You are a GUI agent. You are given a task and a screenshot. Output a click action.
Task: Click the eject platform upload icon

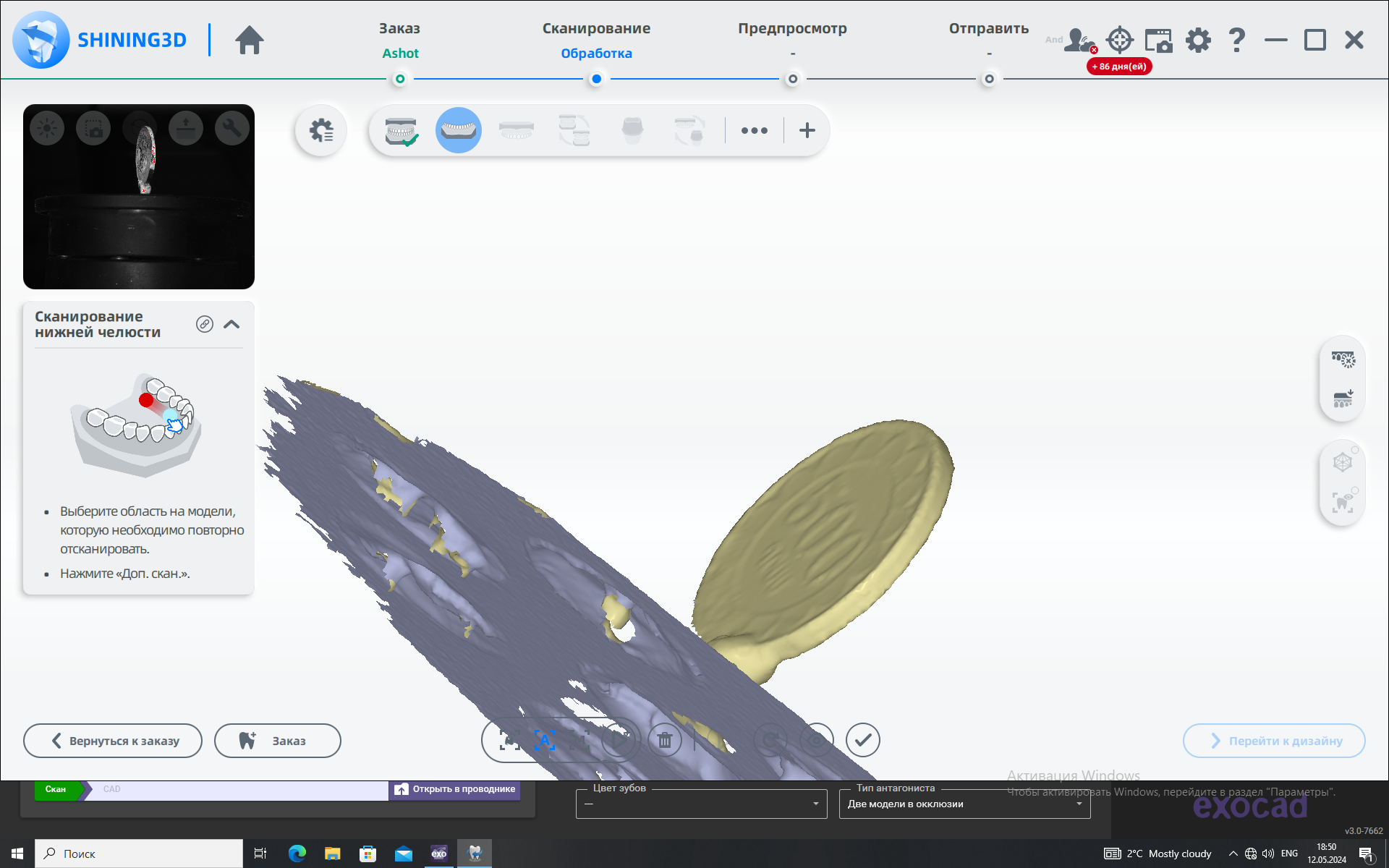[186, 129]
